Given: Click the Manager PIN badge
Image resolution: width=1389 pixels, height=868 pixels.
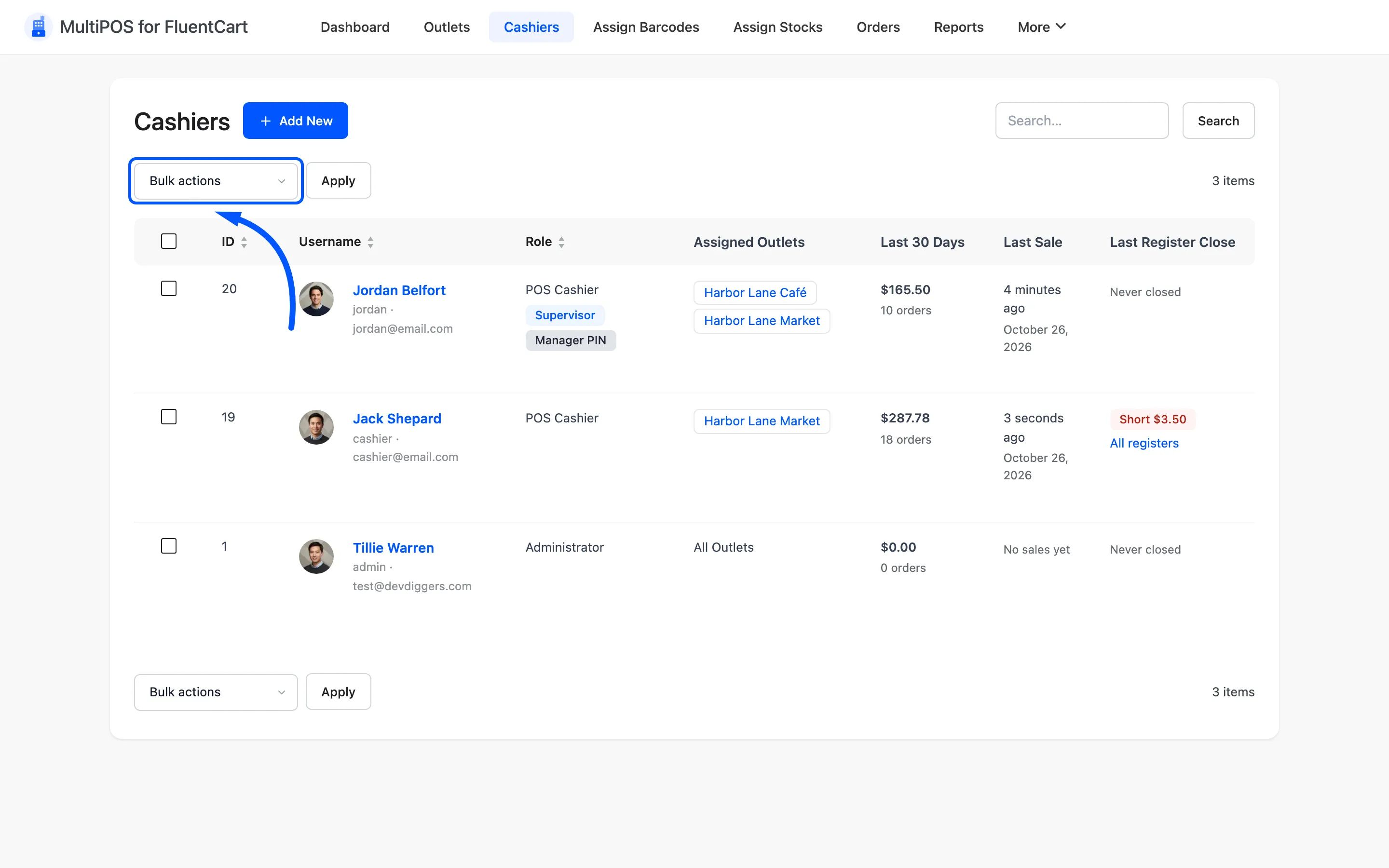Looking at the screenshot, I should [x=571, y=340].
